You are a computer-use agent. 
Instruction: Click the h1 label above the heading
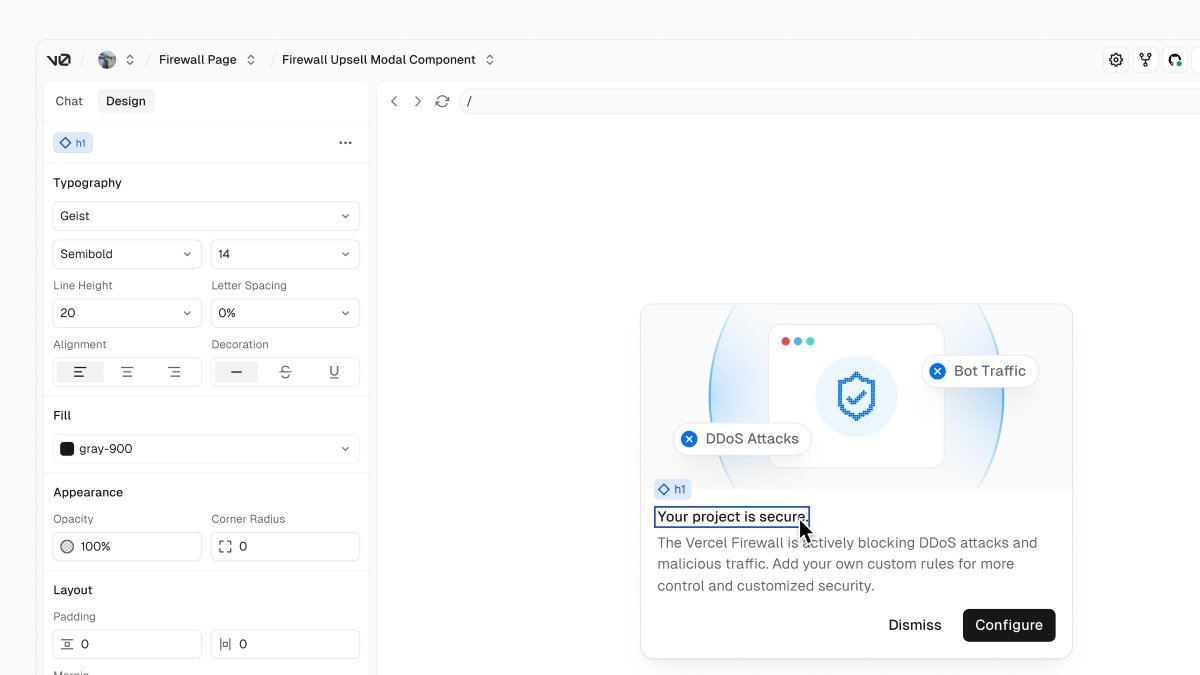672,489
